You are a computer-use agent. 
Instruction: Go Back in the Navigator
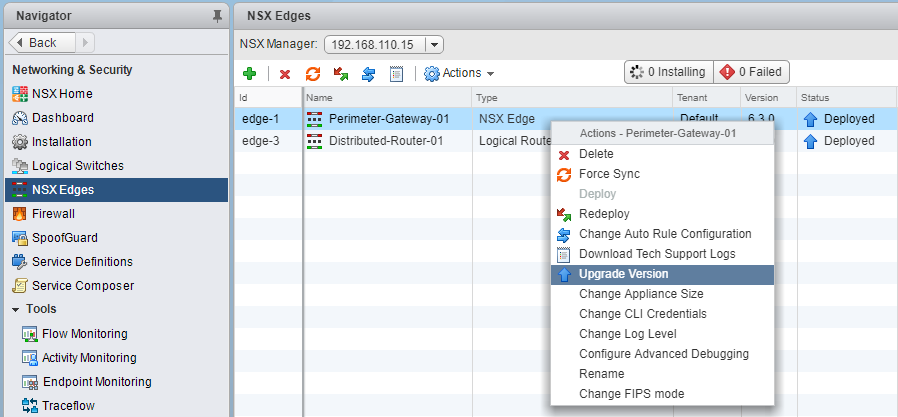click(42, 43)
